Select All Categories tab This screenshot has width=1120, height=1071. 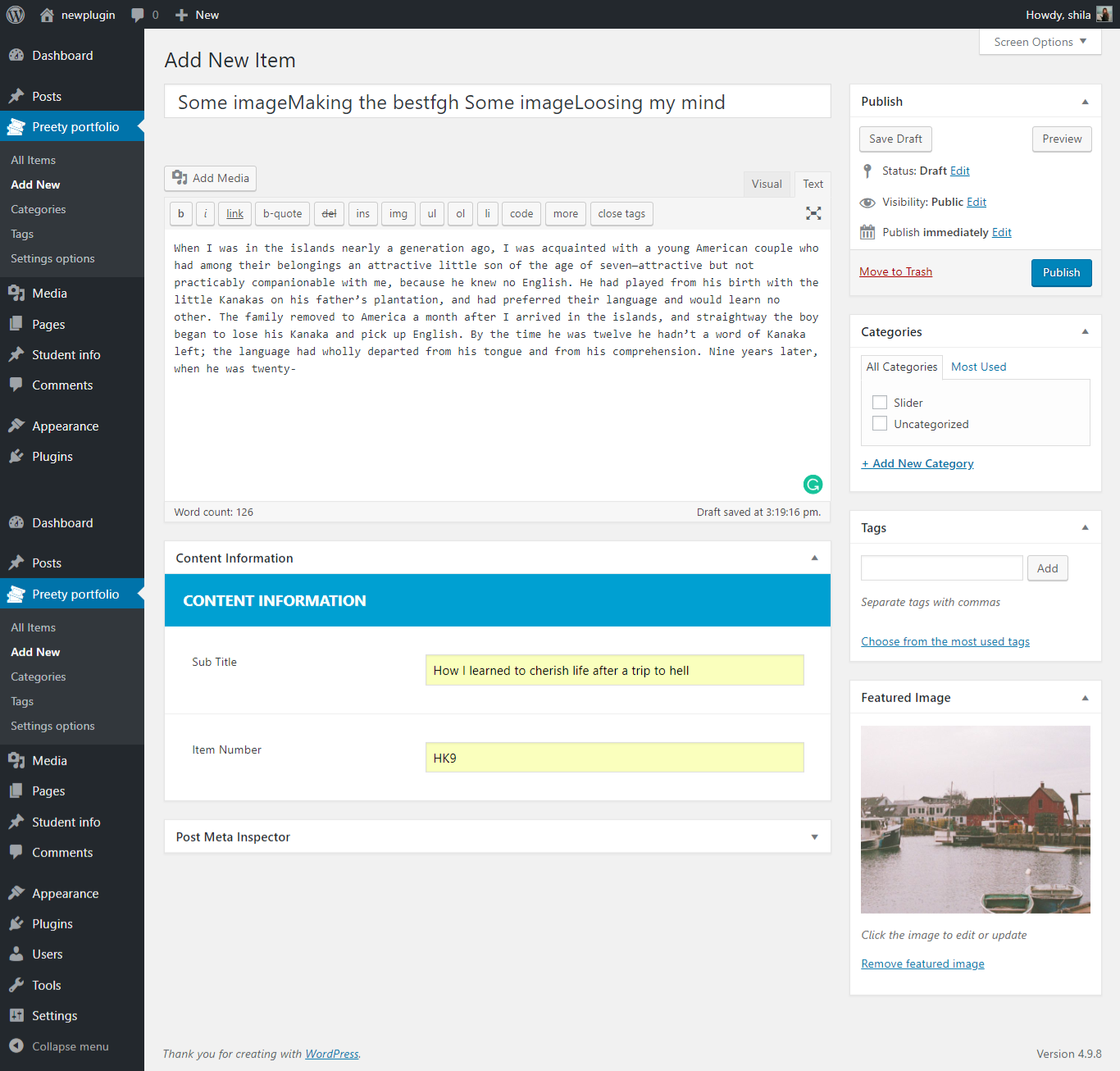901,367
